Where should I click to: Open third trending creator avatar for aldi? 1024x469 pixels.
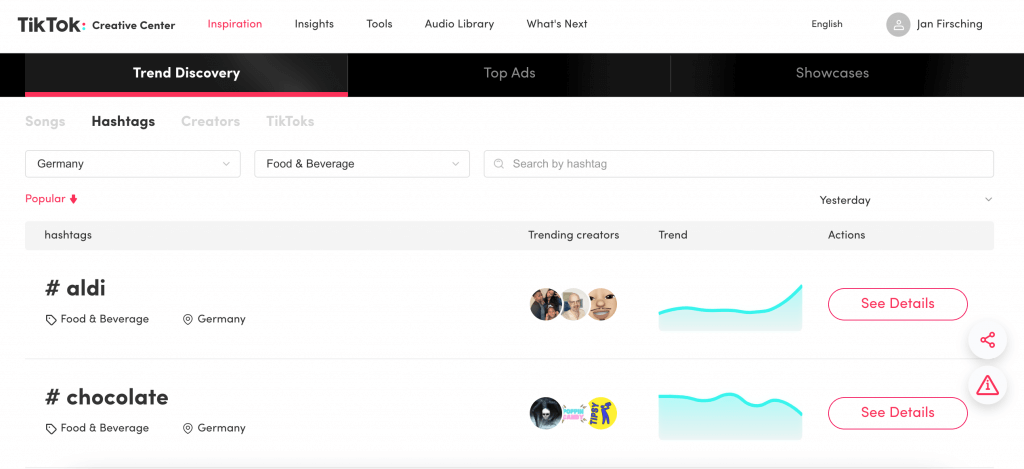pyautogui.click(x=601, y=304)
